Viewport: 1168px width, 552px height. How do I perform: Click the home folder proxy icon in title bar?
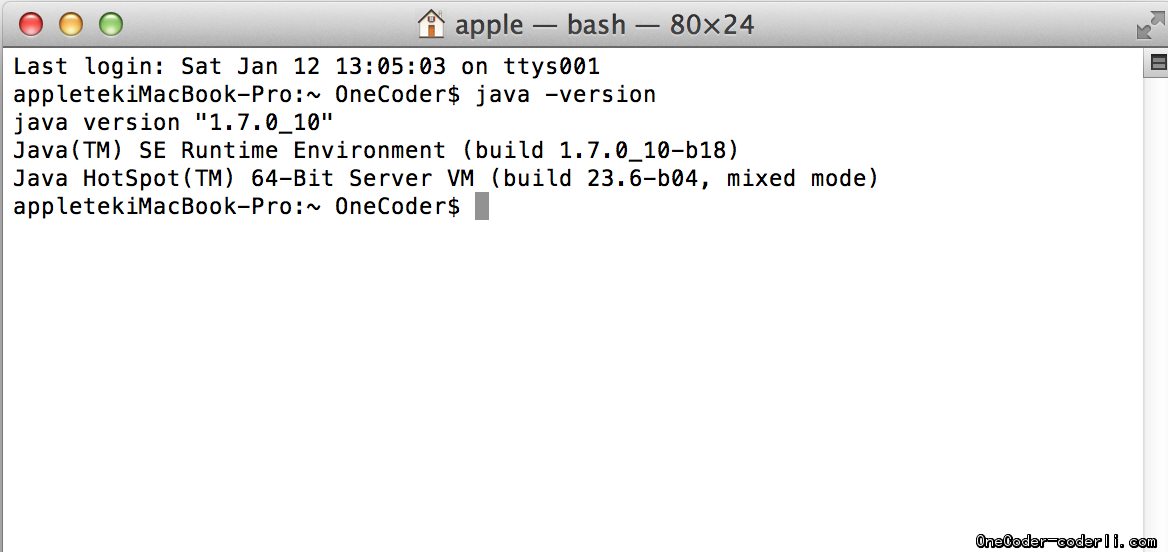430,24
